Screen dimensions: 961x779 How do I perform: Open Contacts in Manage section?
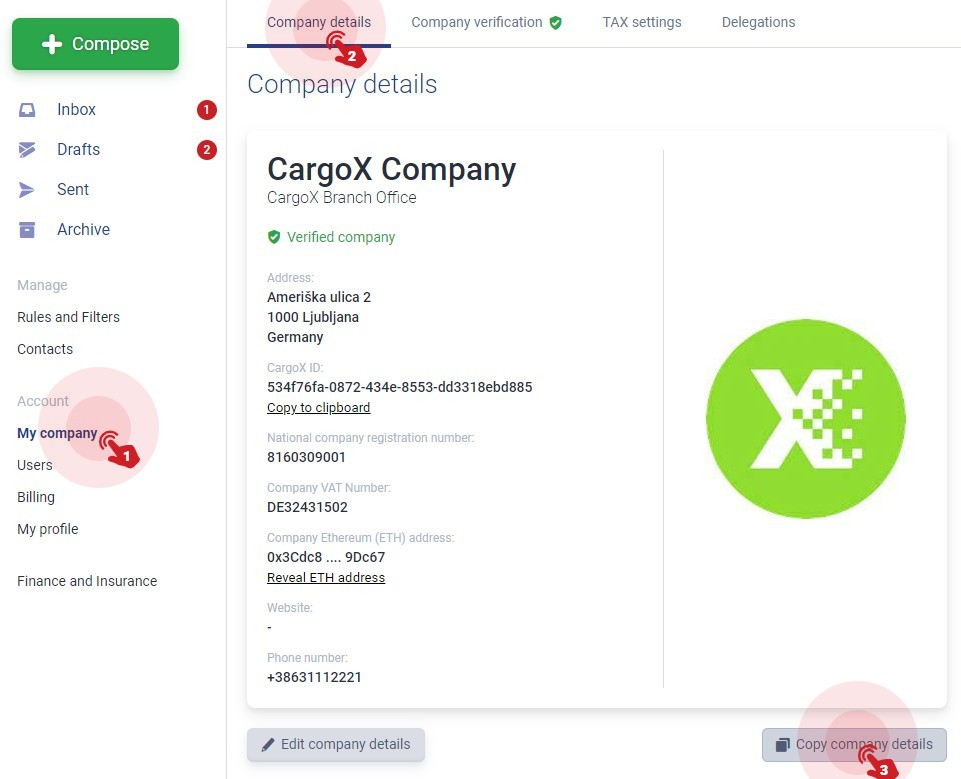[45, 349]
